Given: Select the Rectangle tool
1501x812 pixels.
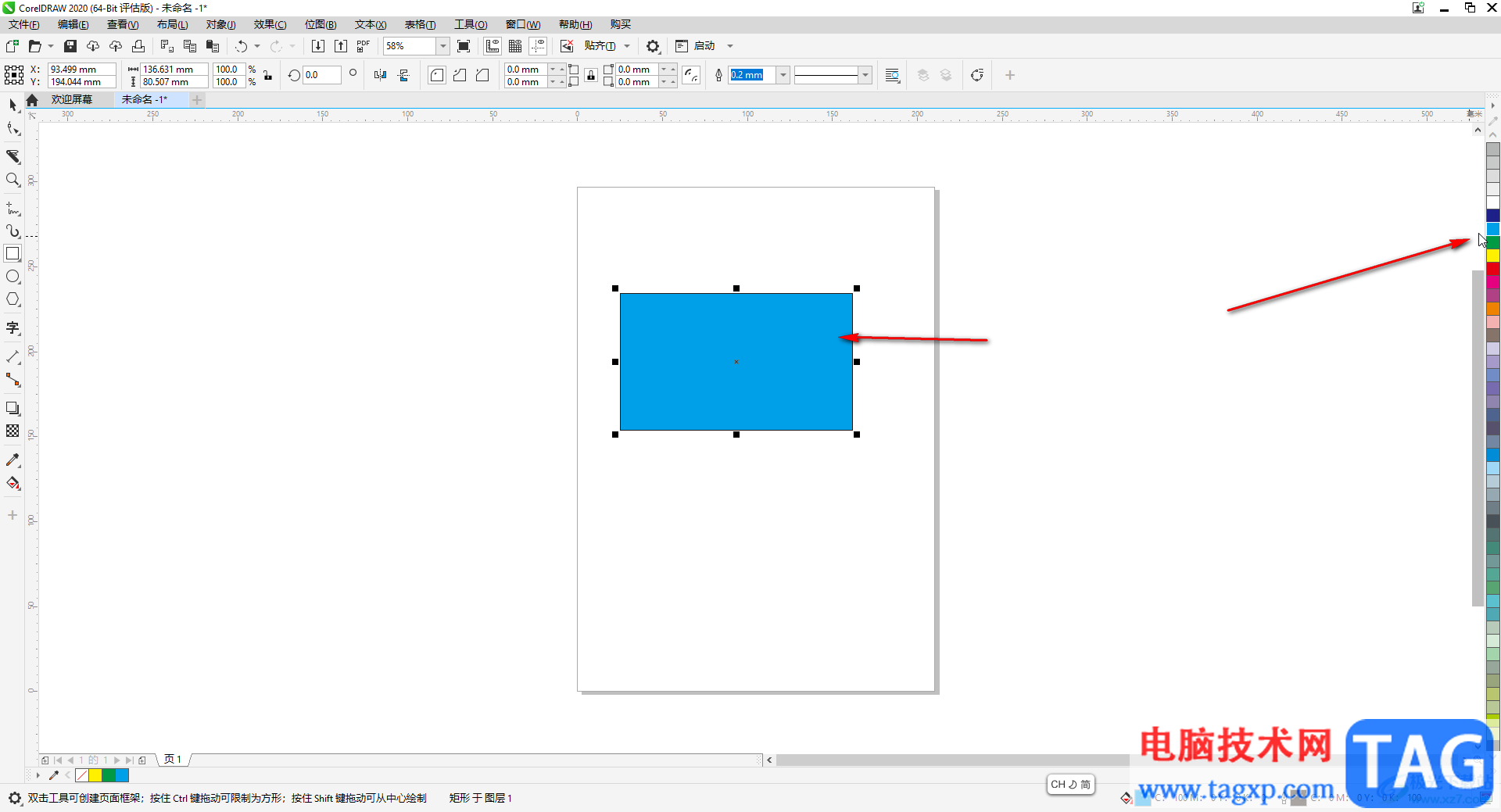Looking at the screenshot, I should pos(13,254).
